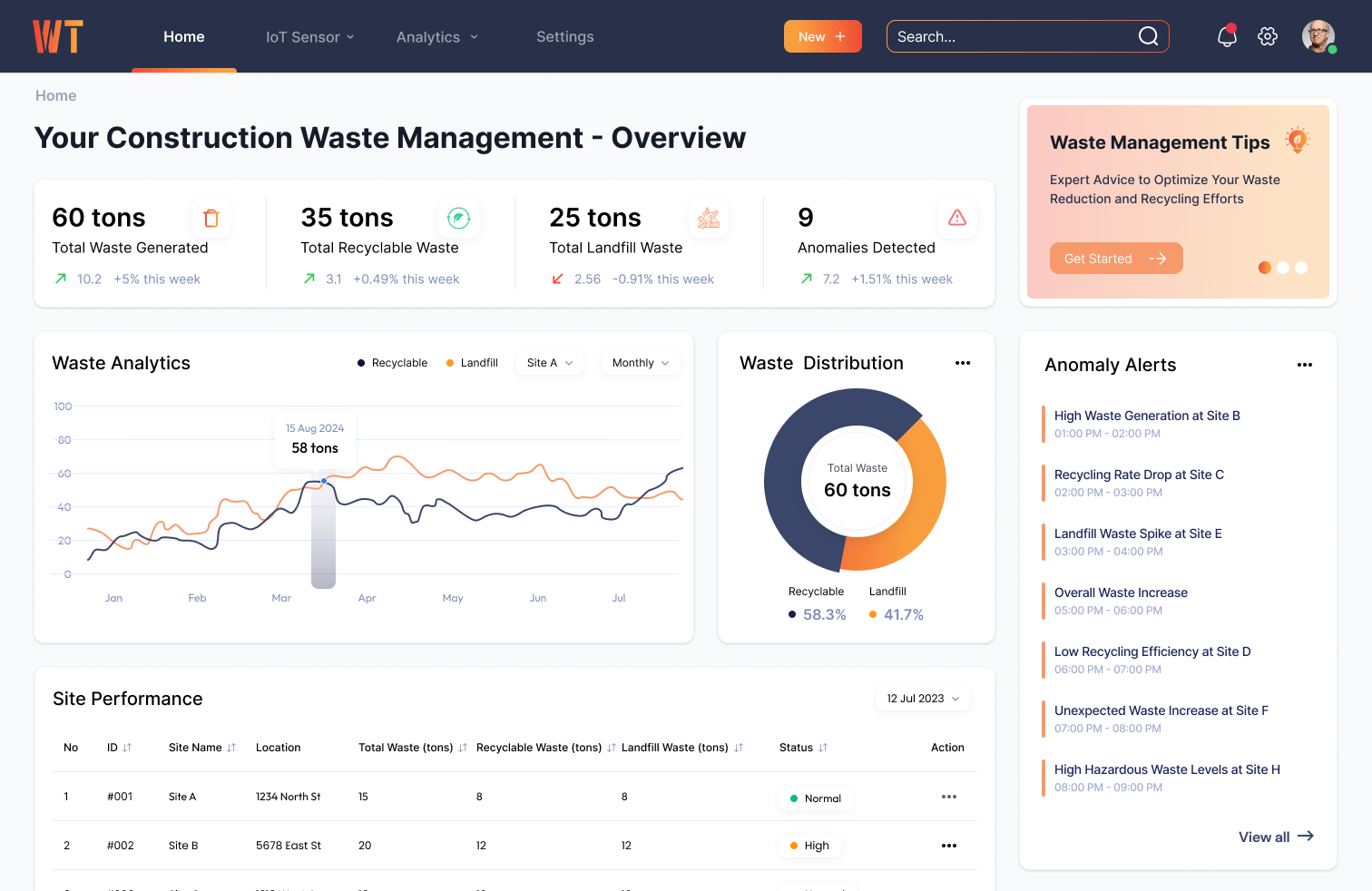Click the trash icon on Total Waste card
The width and height of the screenshot is (1372, 891).
point(211,218)
